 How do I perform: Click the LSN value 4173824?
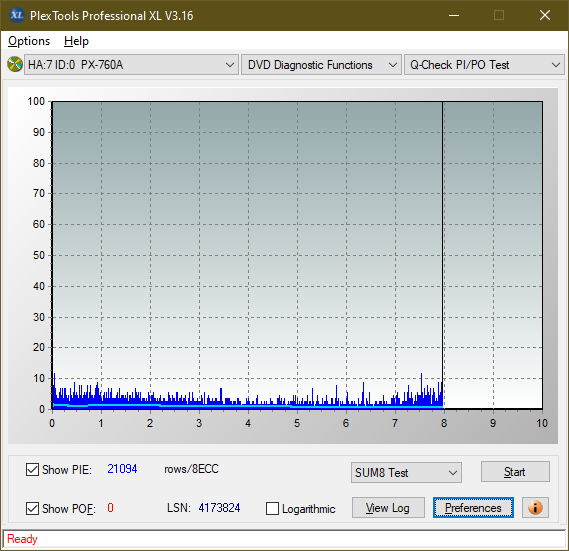coord(219,507)
